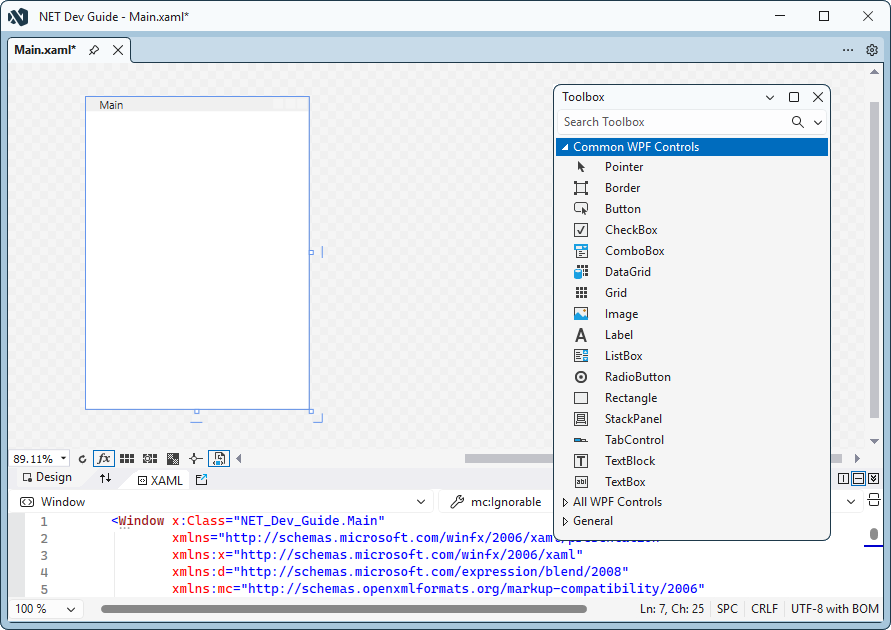Swap Design and XAML panes

pos(105,478)
